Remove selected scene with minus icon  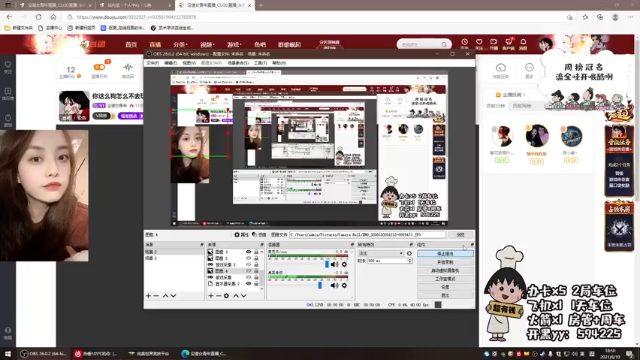(156, 296)
